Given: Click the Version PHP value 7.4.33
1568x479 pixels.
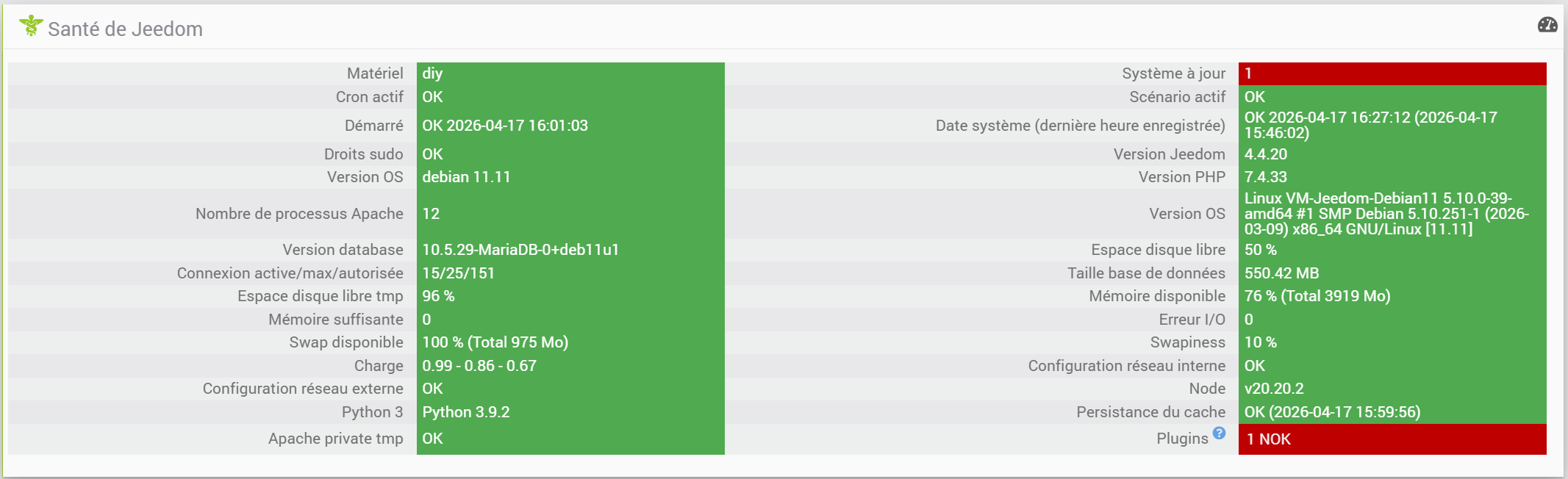Looking at the screenshot, I should [x=1266, y=177].
